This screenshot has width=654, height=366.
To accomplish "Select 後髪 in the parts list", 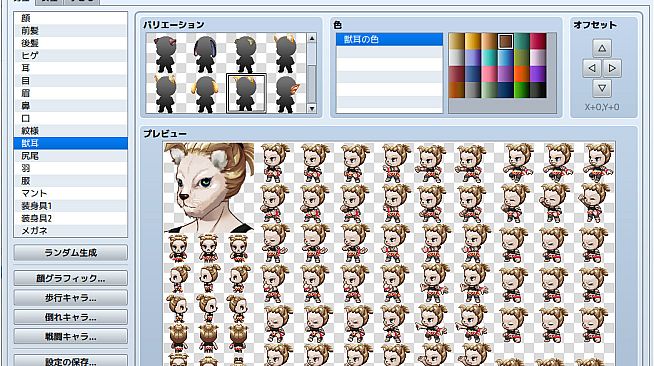I will coord(70,43).
